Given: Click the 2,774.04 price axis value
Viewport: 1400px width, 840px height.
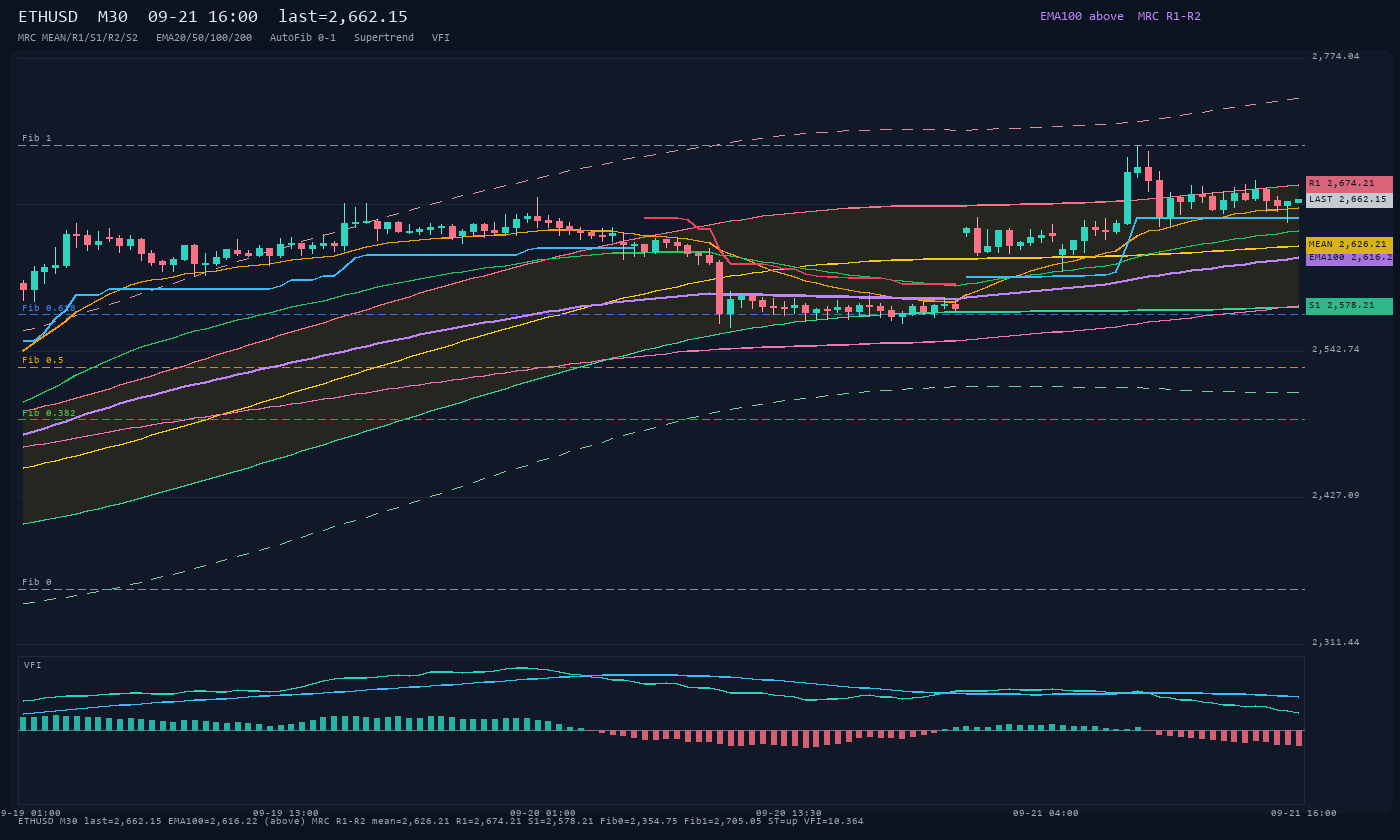Looking at the screenshot, I should (1336, 57).
